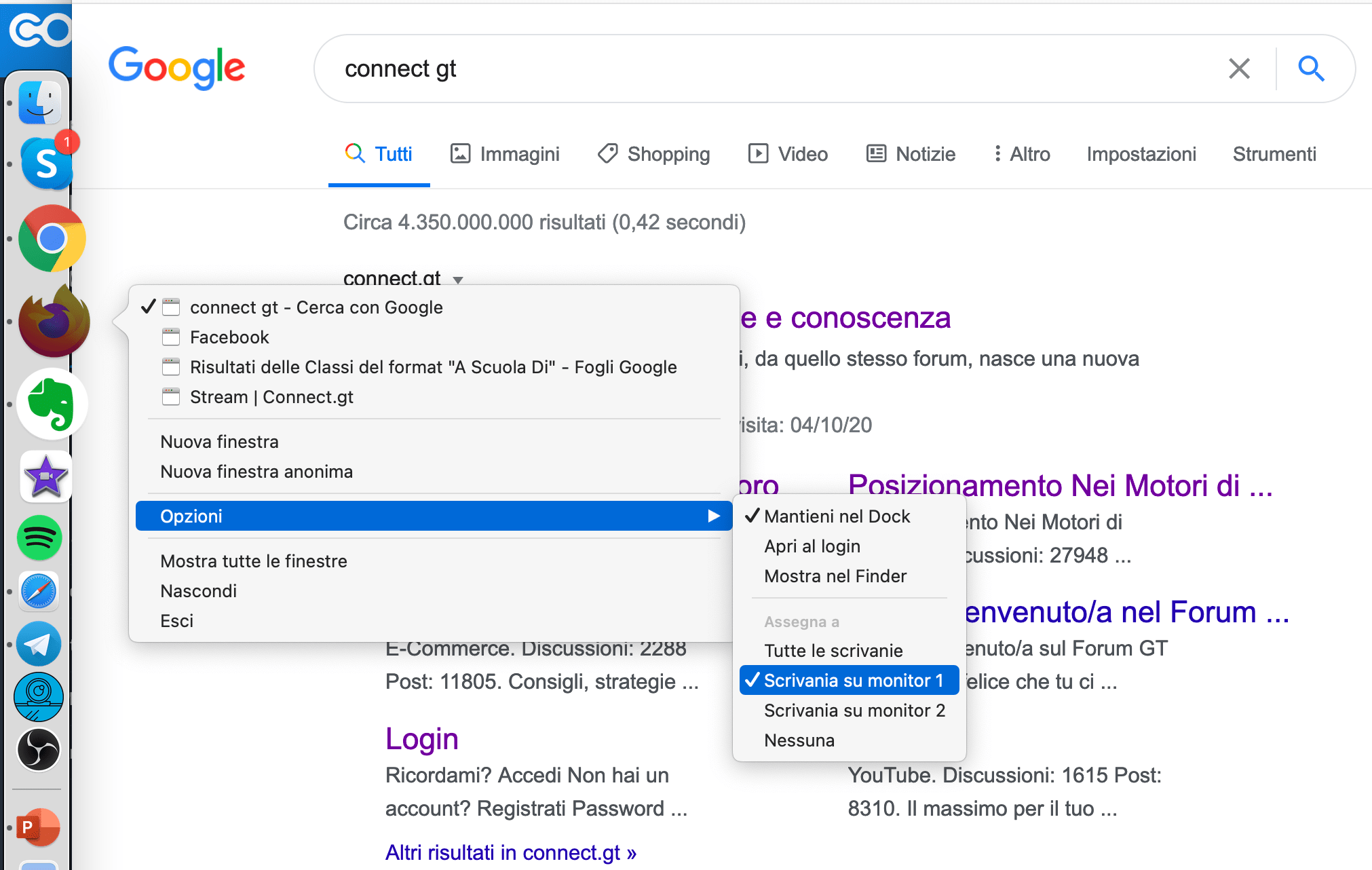Choose Scrivania su monitor 2

click(849, 711)
